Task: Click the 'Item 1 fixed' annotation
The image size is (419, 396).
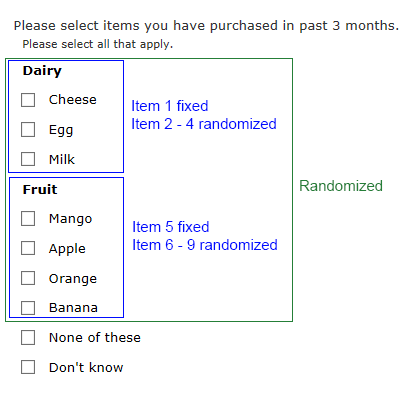Action: (x=170, y=106)
